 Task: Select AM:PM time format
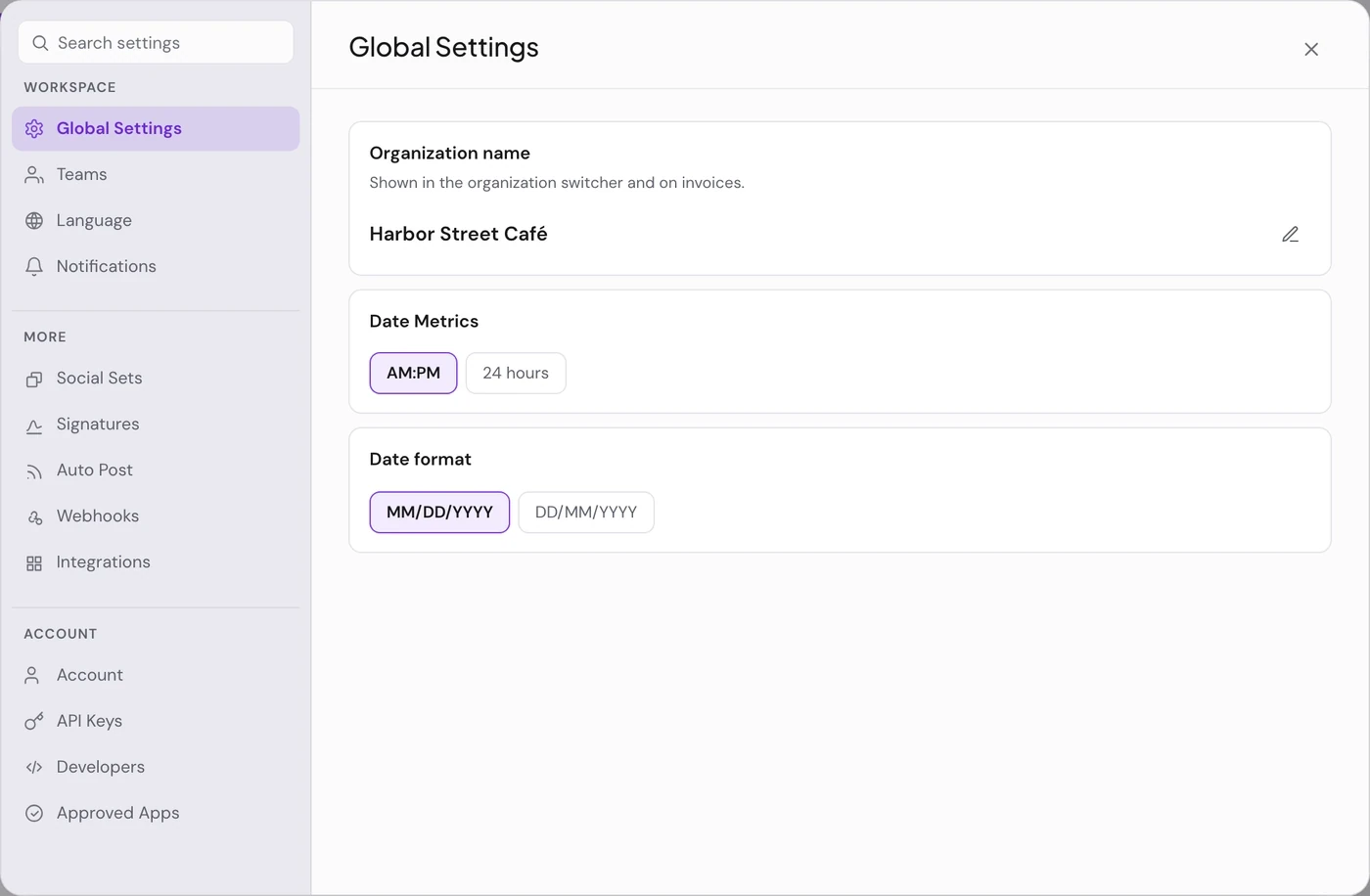(x=413, y=373)
